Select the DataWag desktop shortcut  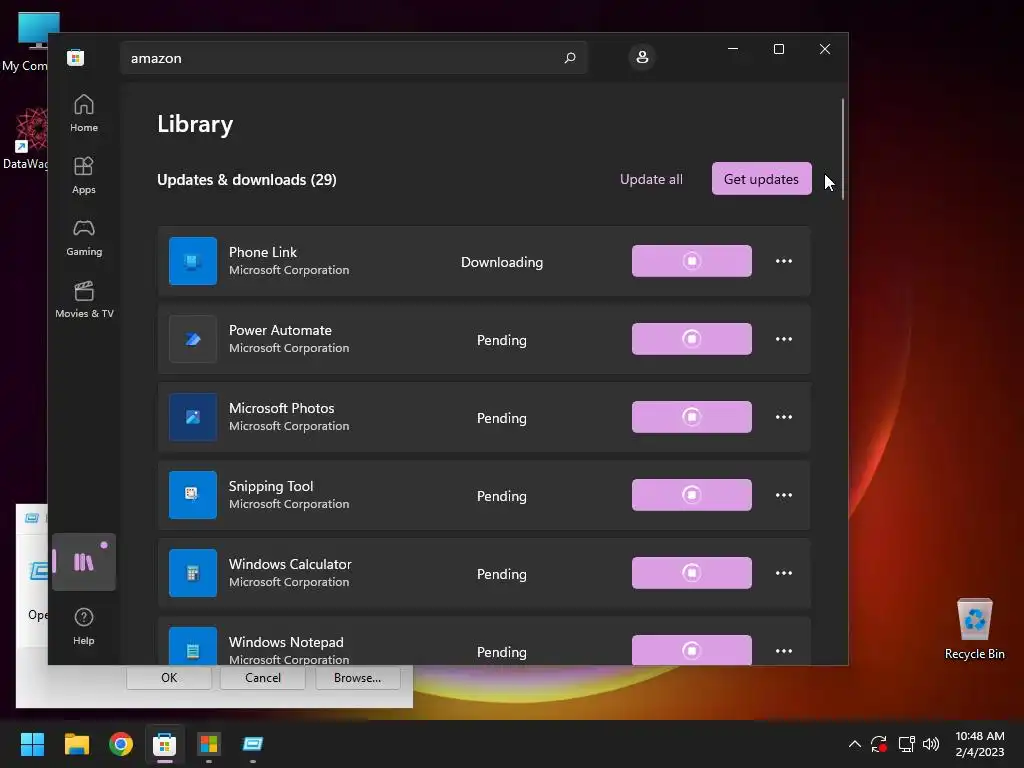click(x=25, y=139)
